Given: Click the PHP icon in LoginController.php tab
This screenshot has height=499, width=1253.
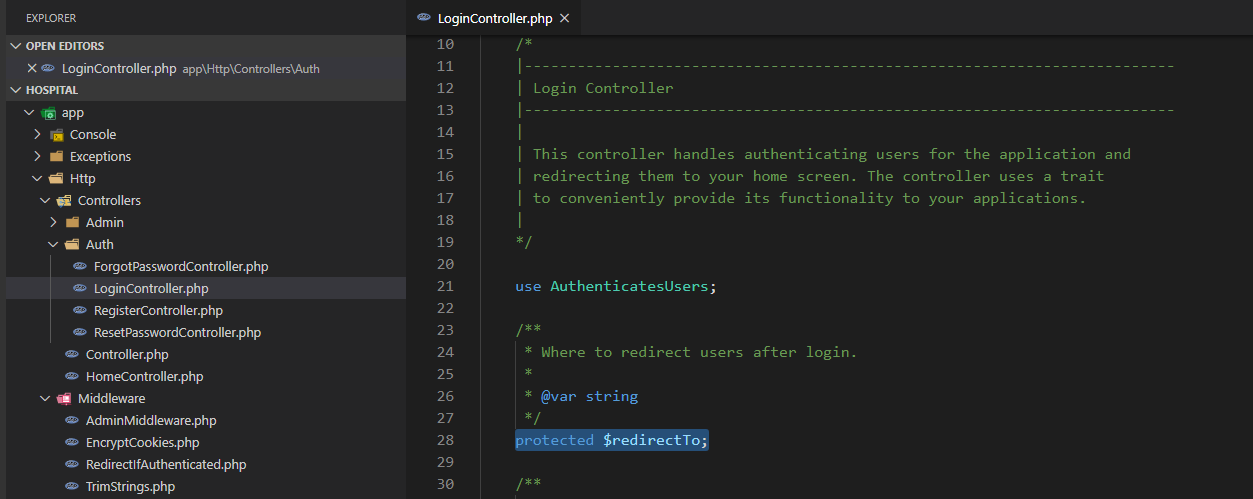Looking at the screenshot, I should [424, 18].
